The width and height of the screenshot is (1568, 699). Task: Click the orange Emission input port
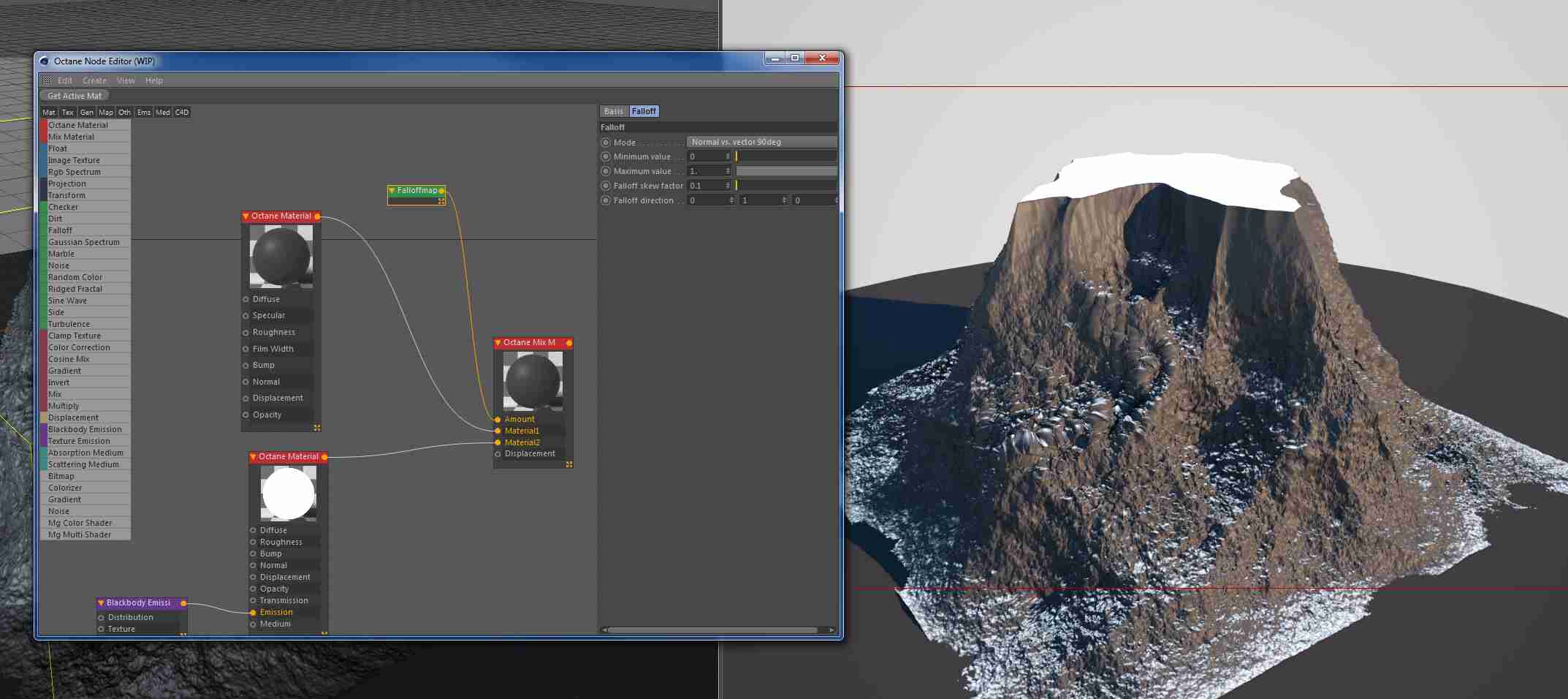point(254,613)
